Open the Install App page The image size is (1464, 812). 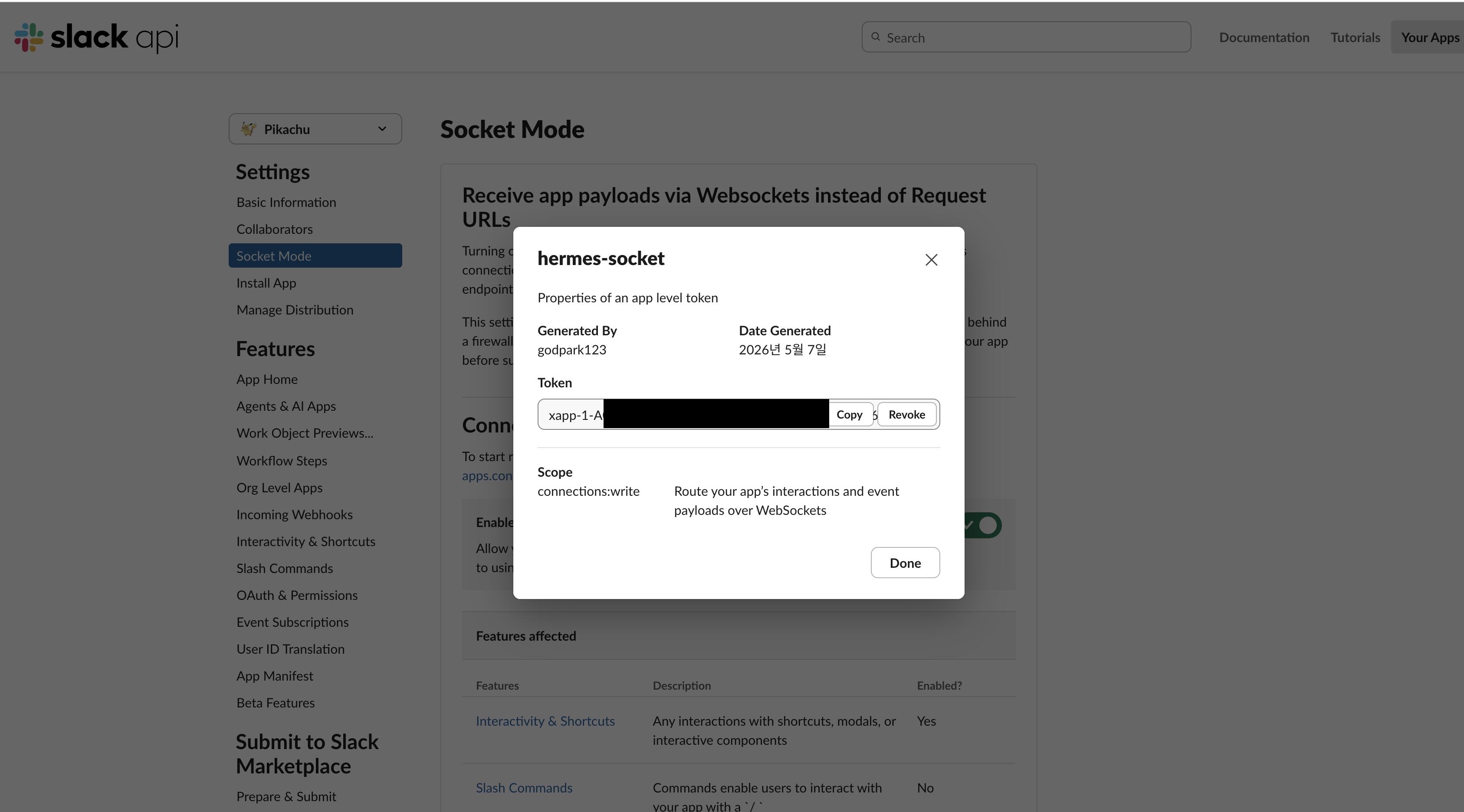click(266, 283)
